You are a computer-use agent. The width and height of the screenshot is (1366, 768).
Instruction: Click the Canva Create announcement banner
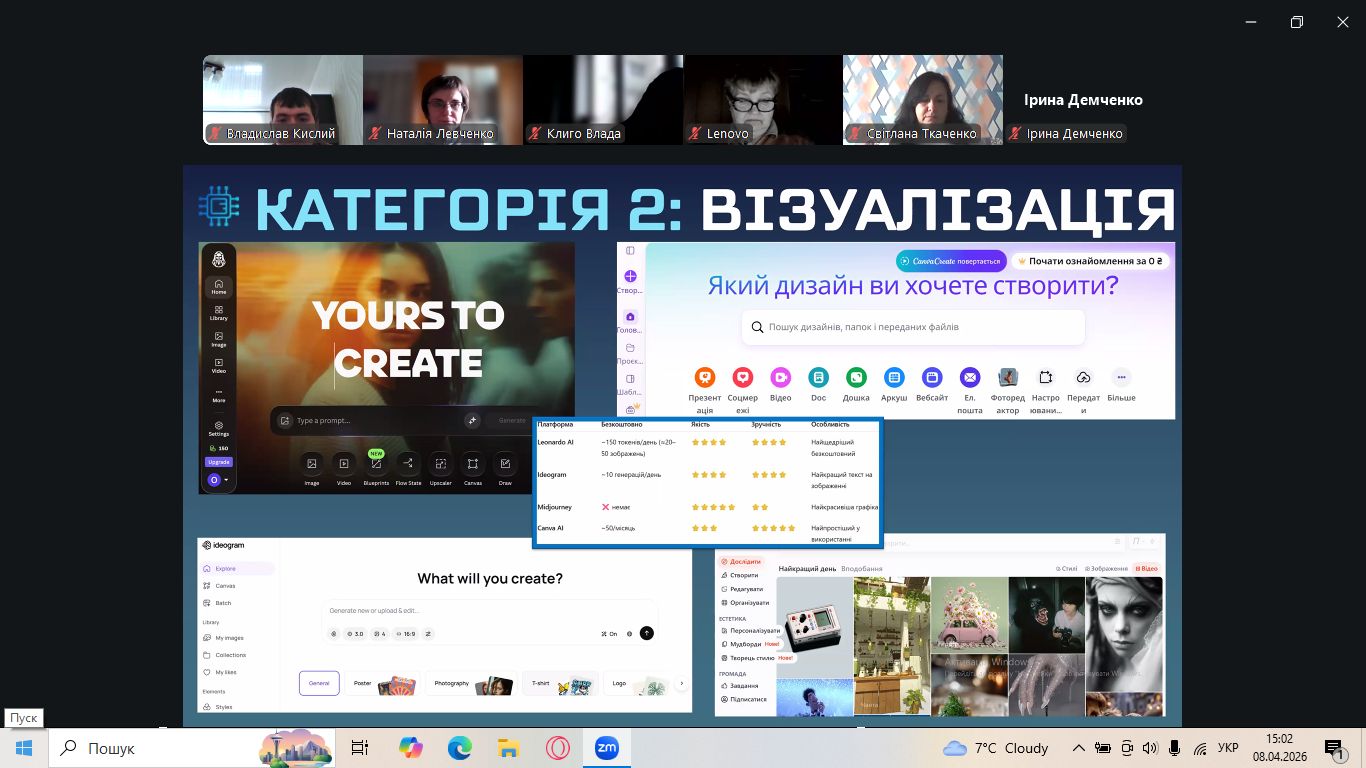pos(951,261)
